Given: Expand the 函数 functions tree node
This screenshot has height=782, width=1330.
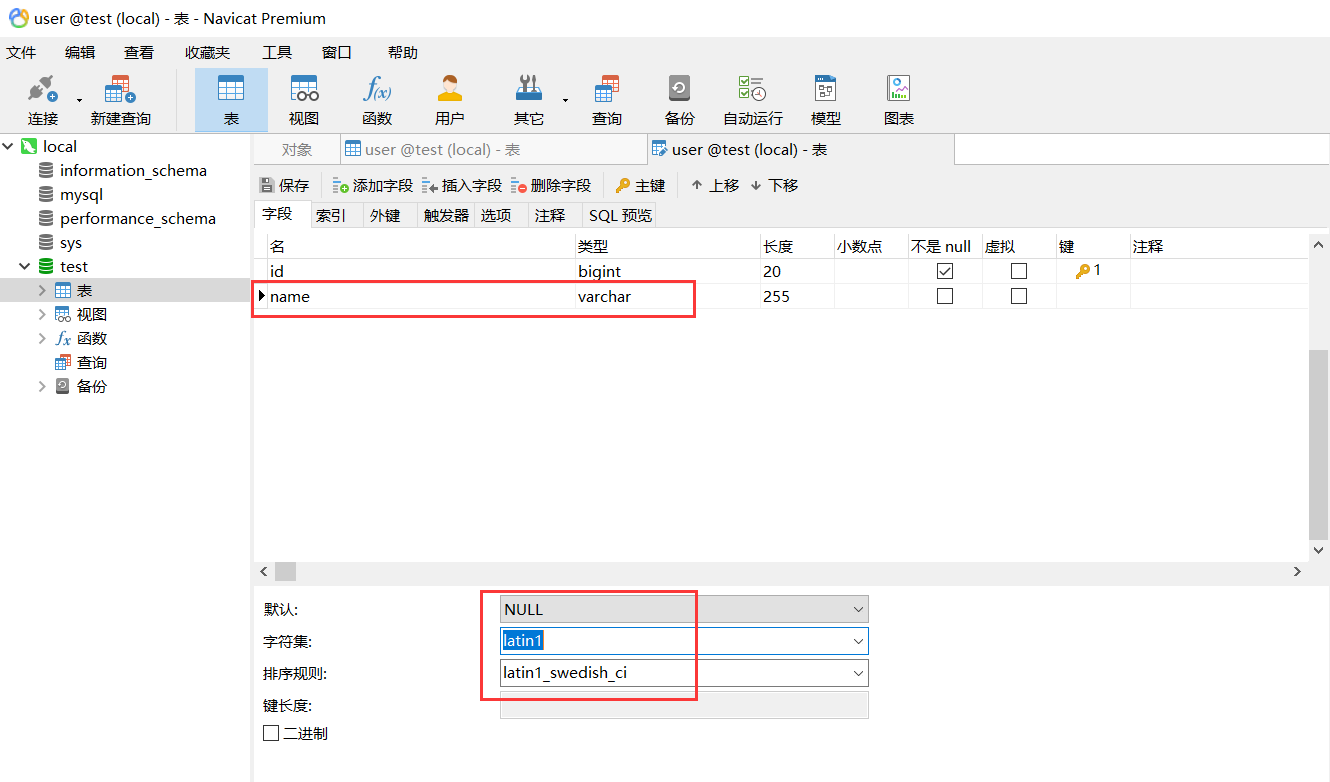Looking at the screenshot, I should pos(42,339).
